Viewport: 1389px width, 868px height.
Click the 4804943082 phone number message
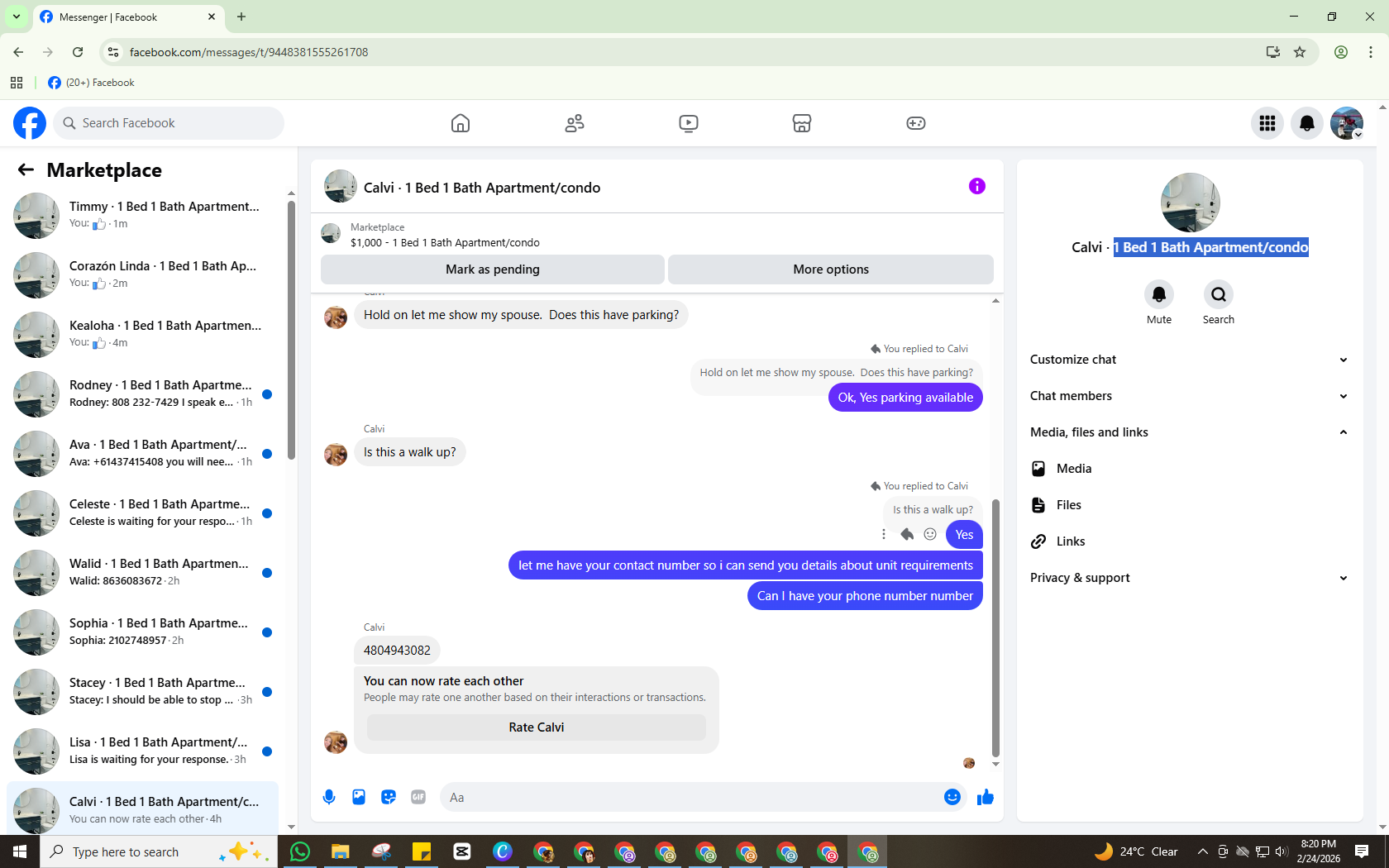397,651
